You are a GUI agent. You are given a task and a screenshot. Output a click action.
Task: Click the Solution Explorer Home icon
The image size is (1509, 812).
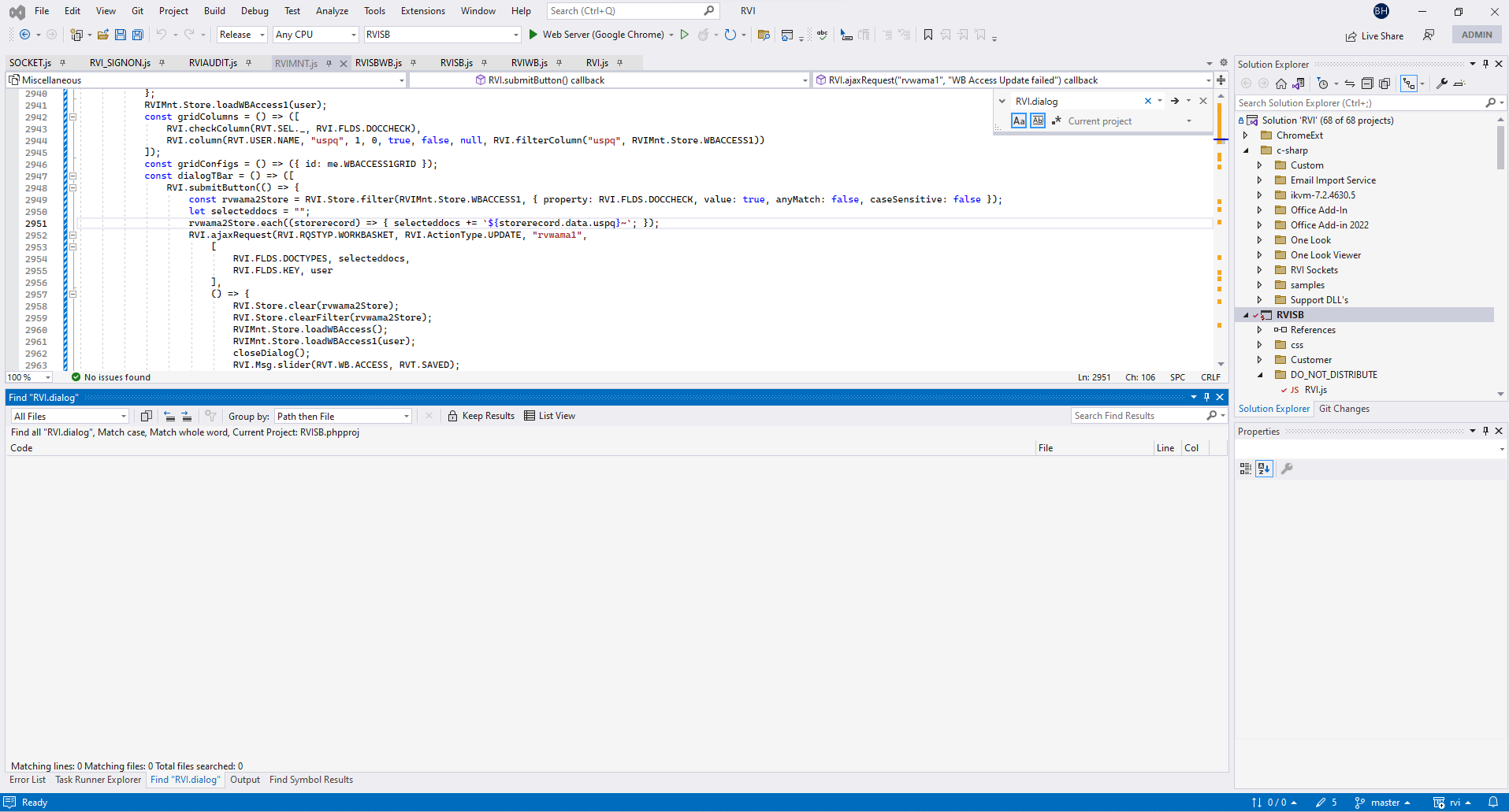pyautogui.click(x=1281, y=83)
